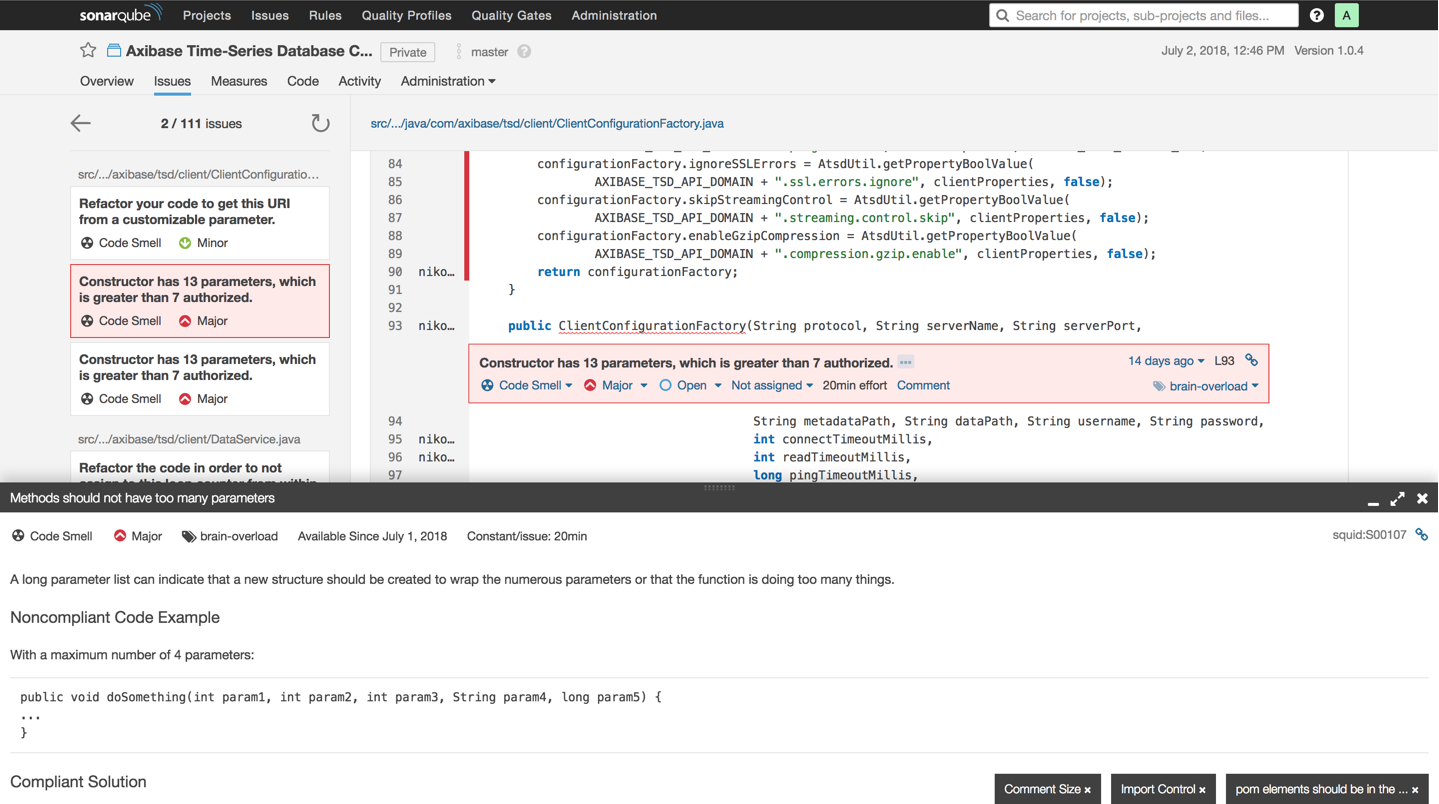Open the Code Smell type dropdown on the issue
The width and height of the screenshot is (1439, 804).
[527, 385]
